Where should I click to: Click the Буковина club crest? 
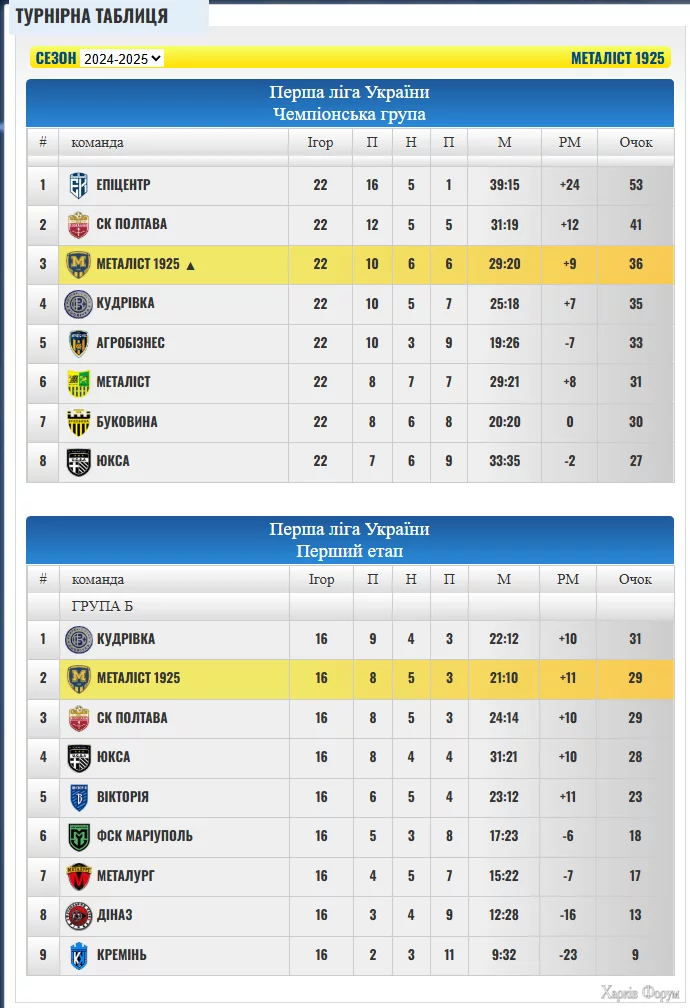click(78, 422)
